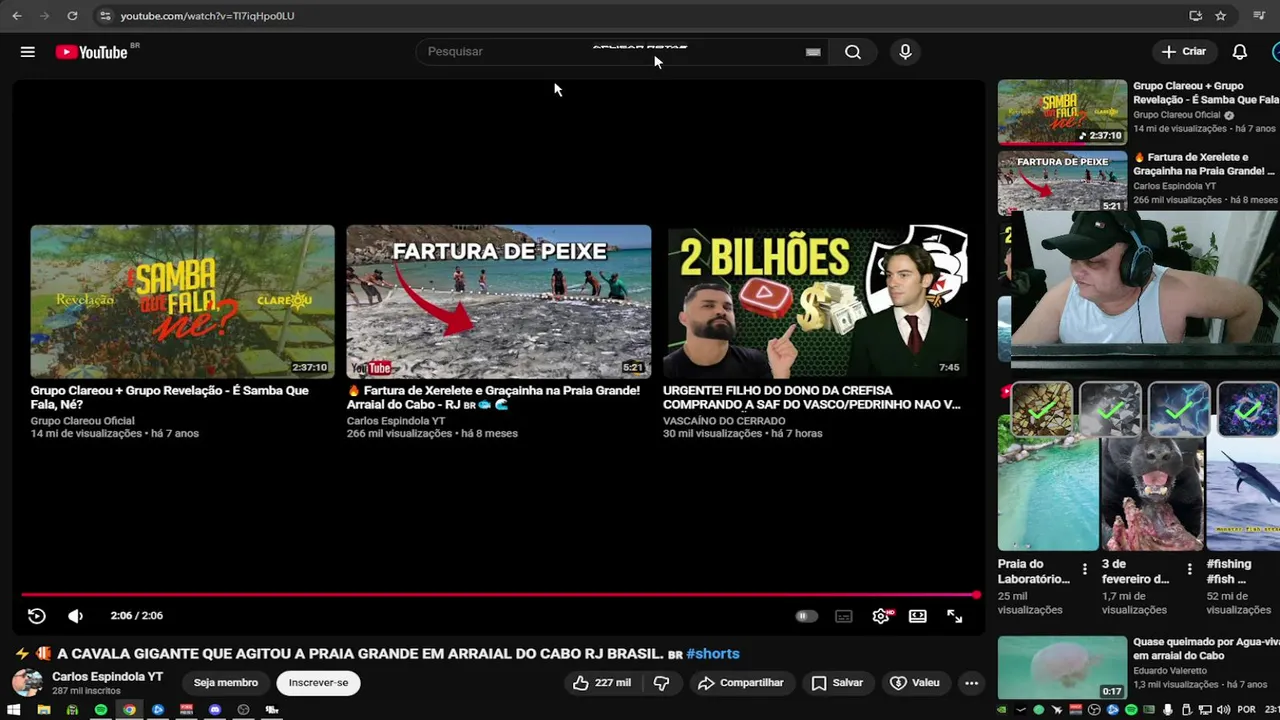Bookmark this page with star icon
This screenshot has width=1280, height=720.
(x=1220, y=16)
